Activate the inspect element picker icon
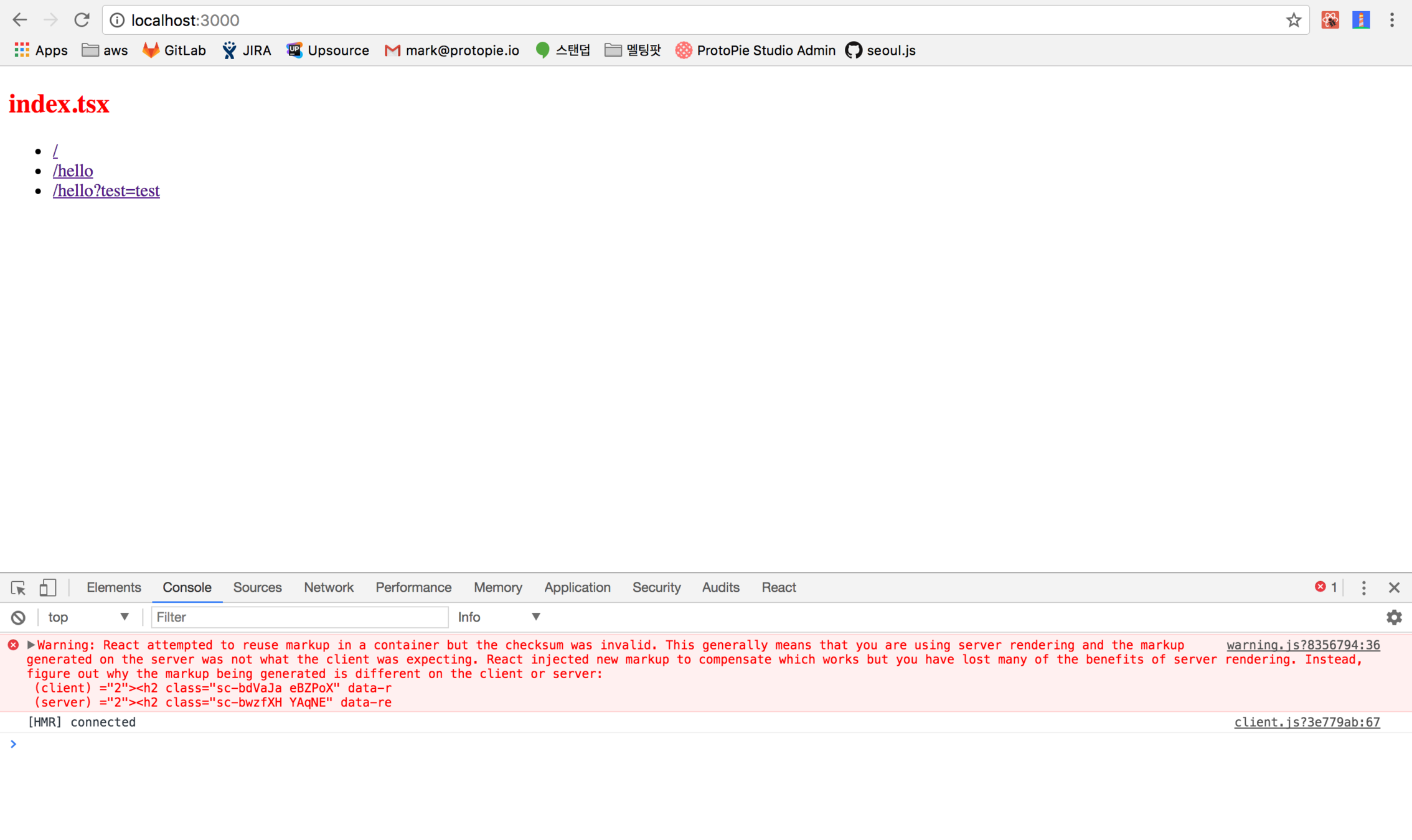Image resolution: width=1412 pixels, height=840 pixels. click(18, 587)
